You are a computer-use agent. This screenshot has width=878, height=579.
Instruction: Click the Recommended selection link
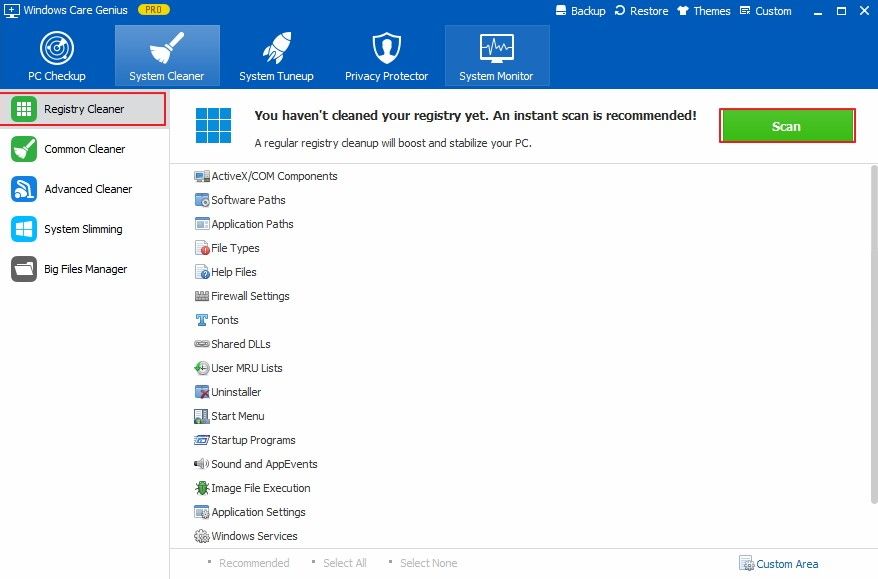pos(254,563)
